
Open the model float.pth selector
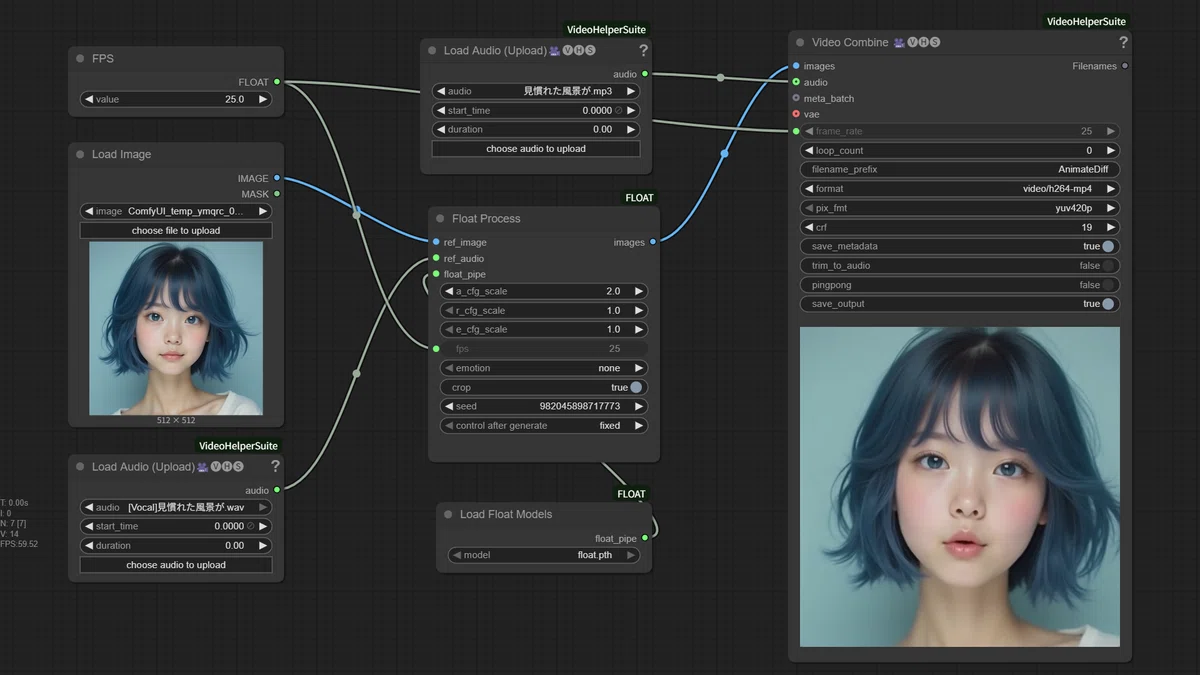point(544,555)
